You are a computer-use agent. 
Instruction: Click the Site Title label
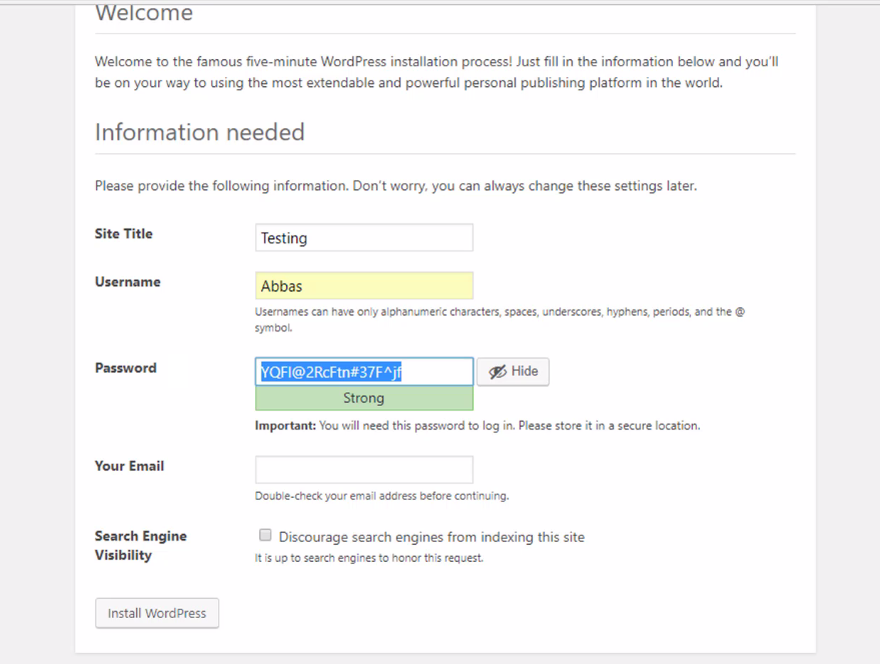pos(123,233)
